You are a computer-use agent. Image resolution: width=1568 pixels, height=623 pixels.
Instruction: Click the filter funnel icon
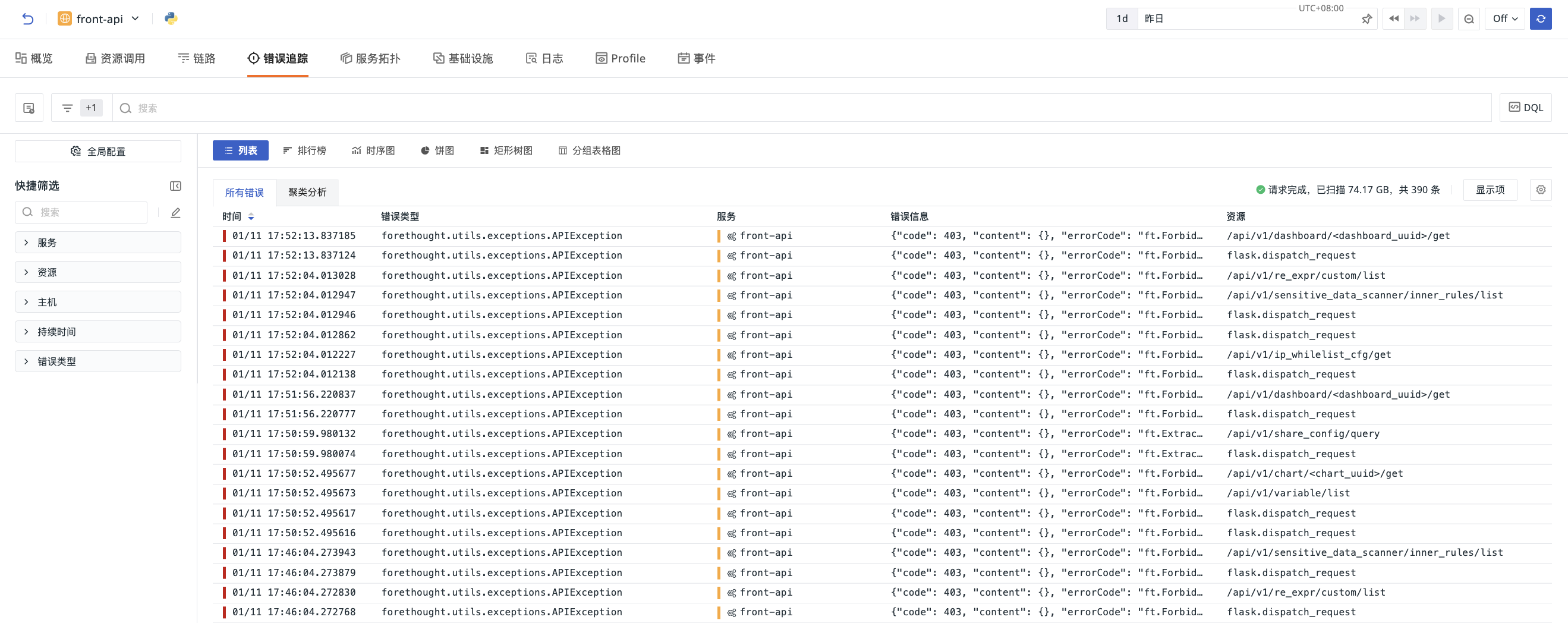tap(68, 108)
